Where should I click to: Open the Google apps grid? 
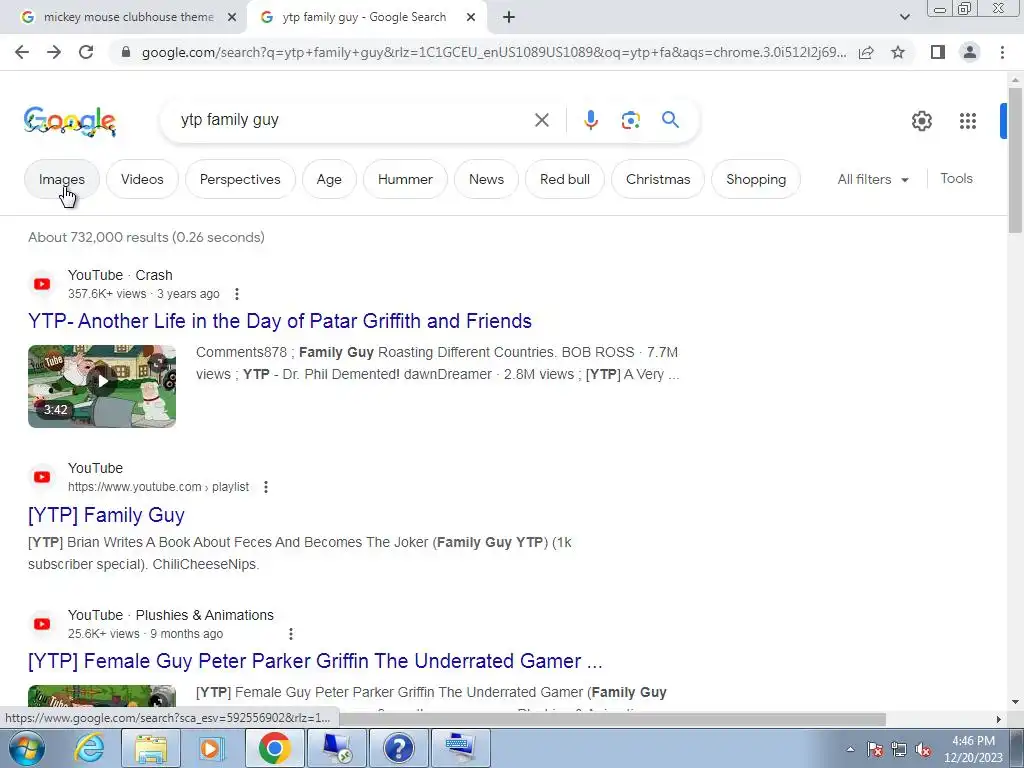[x=968, y=121]
